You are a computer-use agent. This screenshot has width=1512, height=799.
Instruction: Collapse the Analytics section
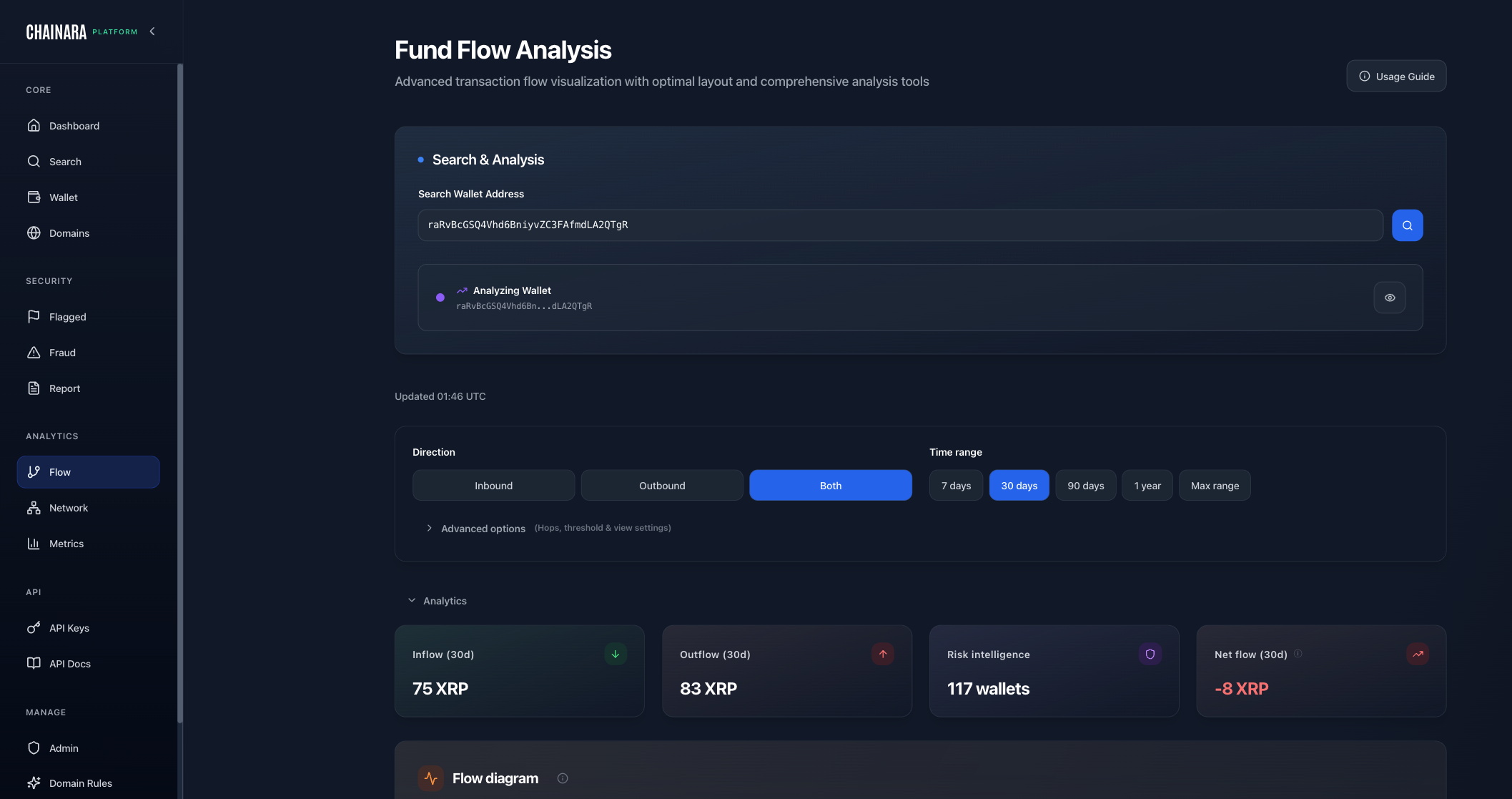(x=438, y=601)
